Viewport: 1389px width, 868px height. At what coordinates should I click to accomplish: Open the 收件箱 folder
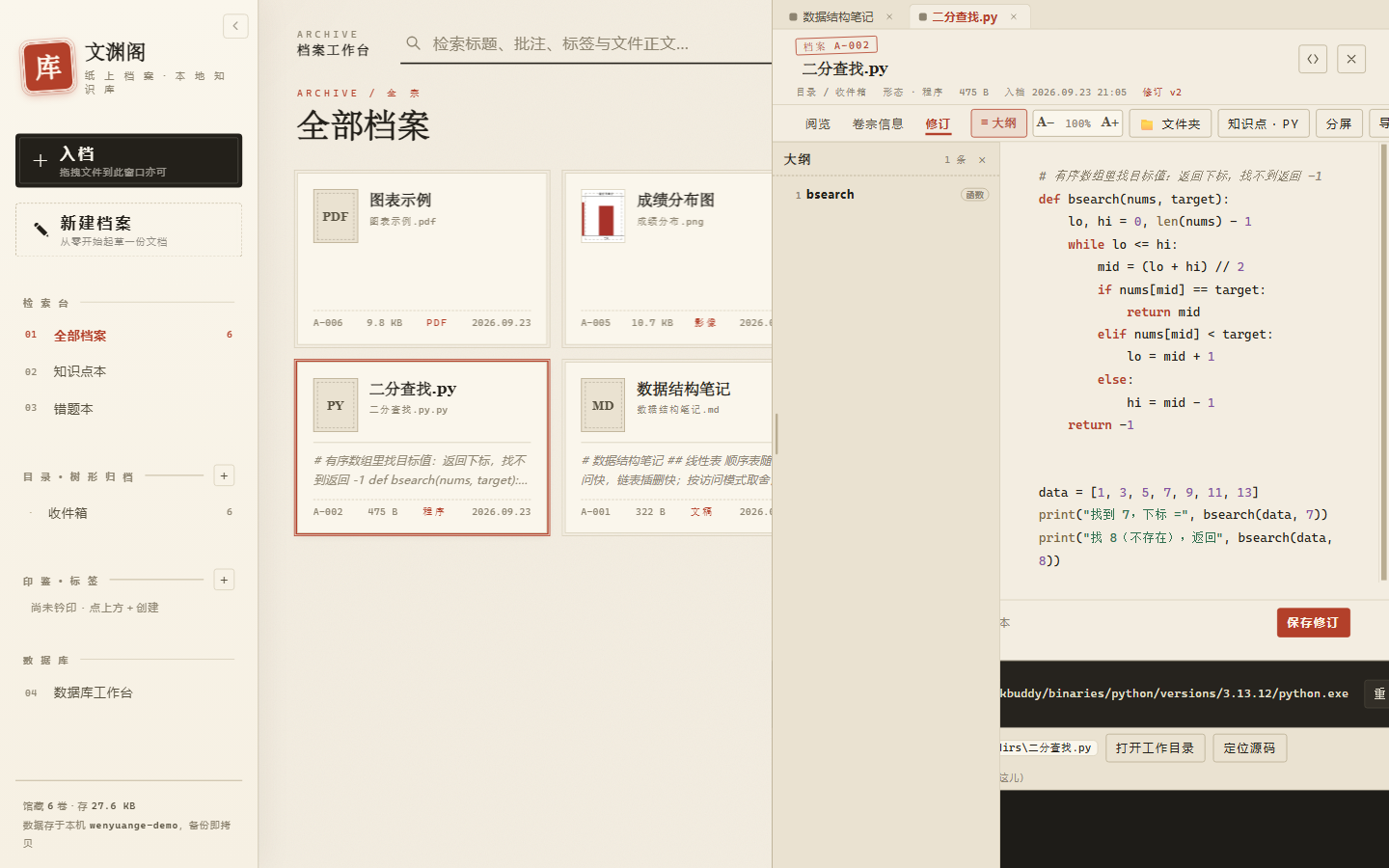129,513
